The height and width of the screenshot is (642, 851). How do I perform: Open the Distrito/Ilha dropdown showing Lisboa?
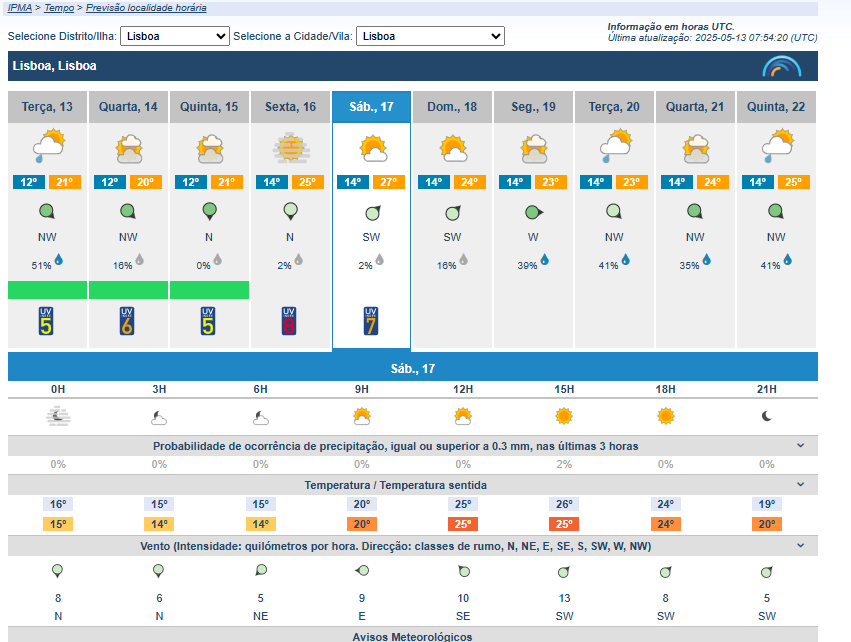[175, 36]
